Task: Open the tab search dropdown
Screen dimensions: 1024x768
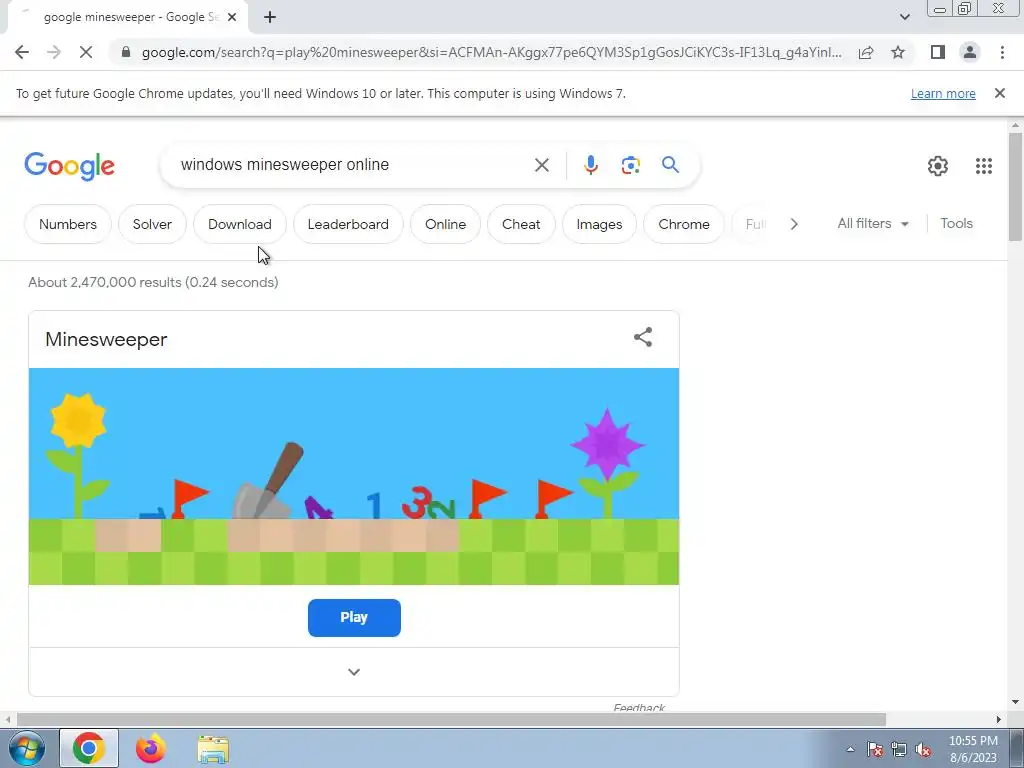Action: pos(904,17)
